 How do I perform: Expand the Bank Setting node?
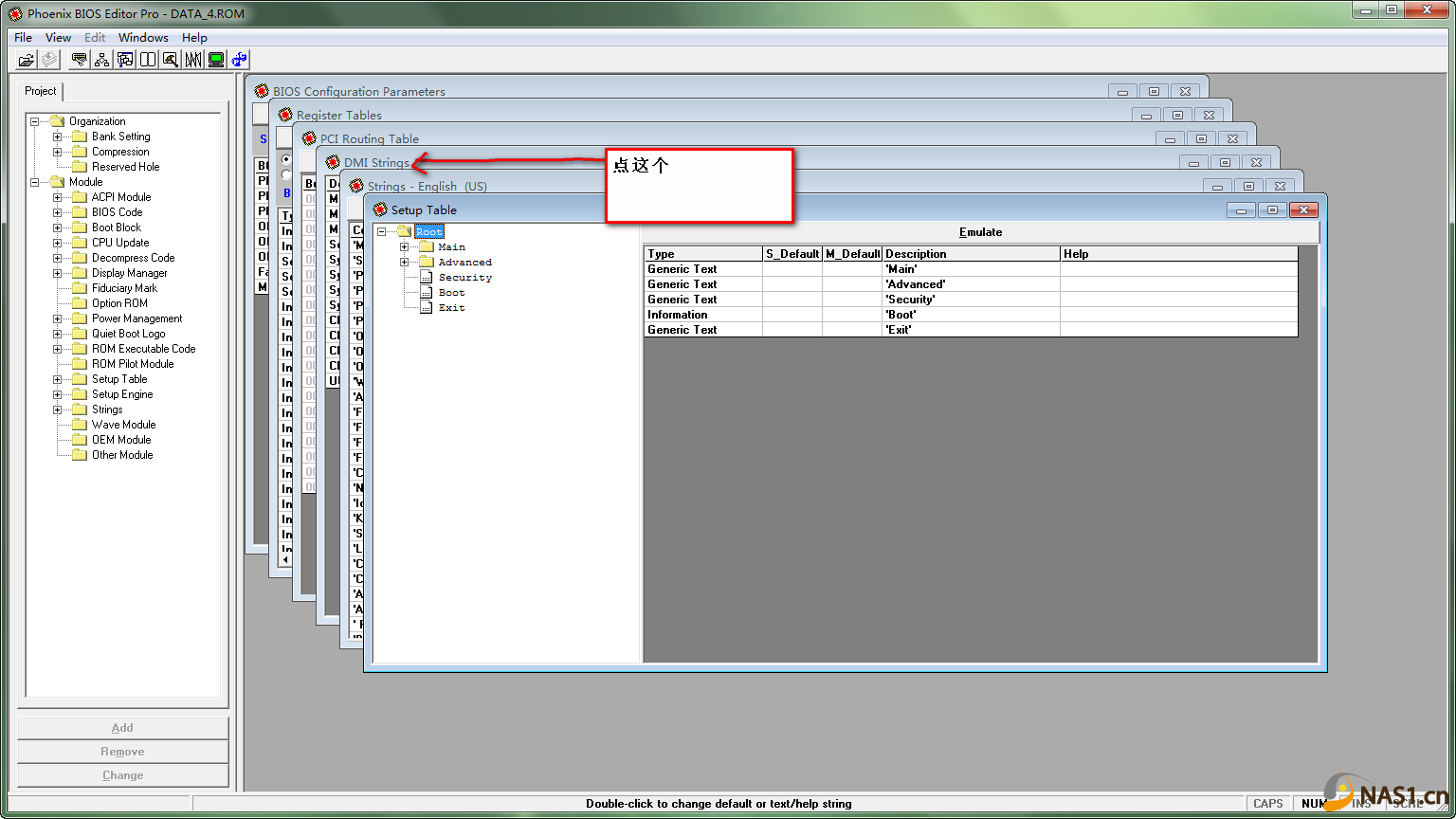[x=58, y=136]
